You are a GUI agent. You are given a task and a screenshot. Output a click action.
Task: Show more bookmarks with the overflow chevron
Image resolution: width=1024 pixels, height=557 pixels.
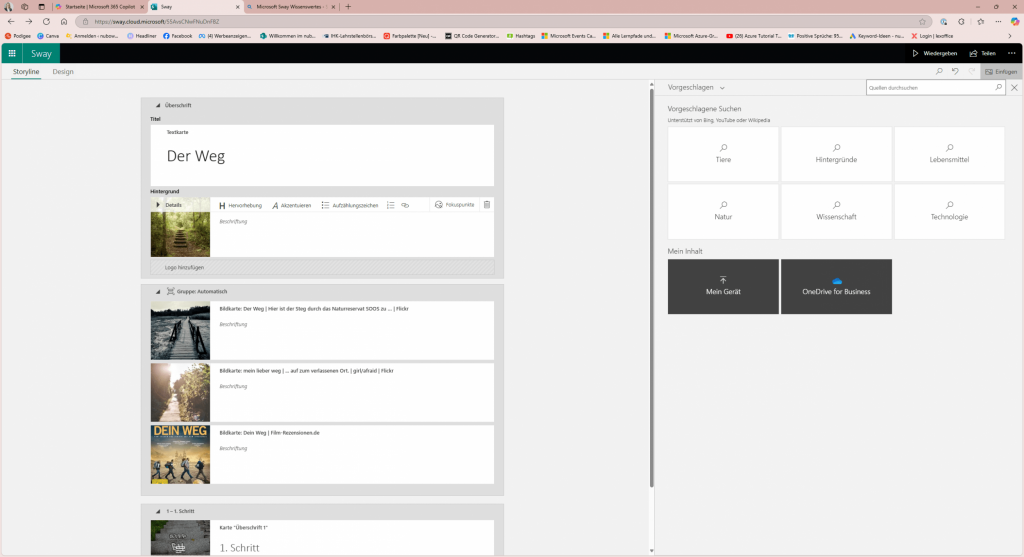pos(1010,36)
